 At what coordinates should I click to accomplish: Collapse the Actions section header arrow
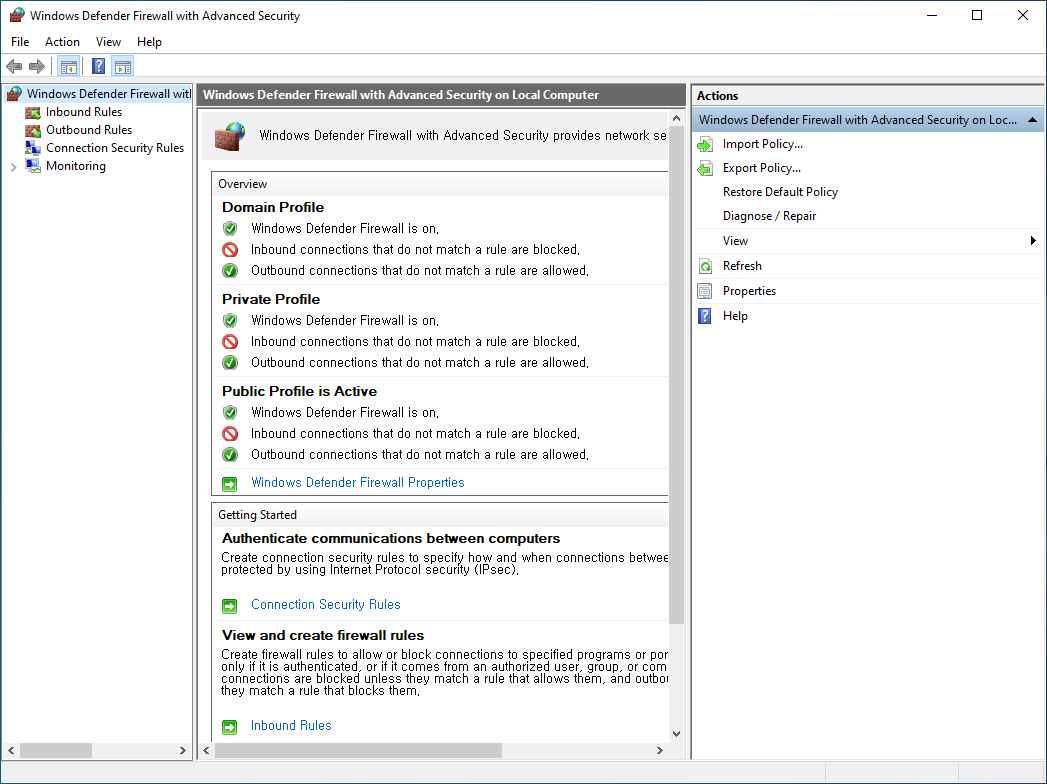pos(1033,120)
